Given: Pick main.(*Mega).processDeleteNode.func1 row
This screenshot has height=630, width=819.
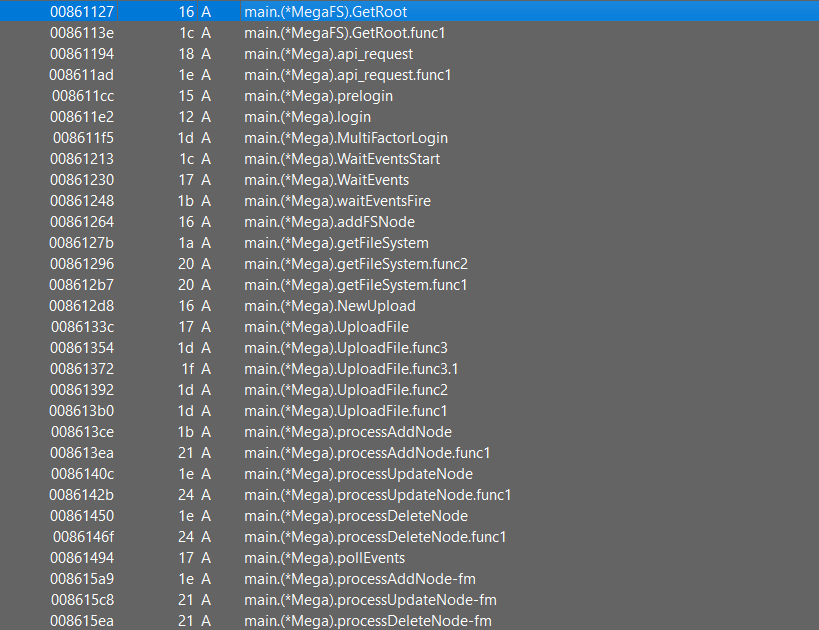Looking at the screenshot, I should click(x=410, y=536).
